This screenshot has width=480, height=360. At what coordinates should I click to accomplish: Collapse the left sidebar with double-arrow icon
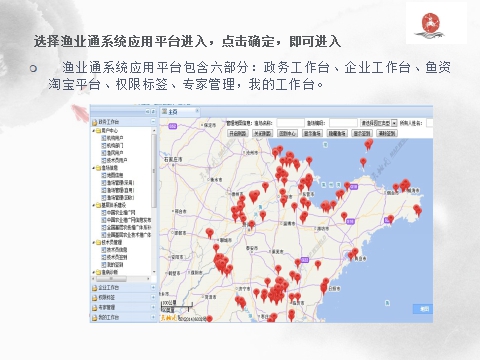pos(147,112)
